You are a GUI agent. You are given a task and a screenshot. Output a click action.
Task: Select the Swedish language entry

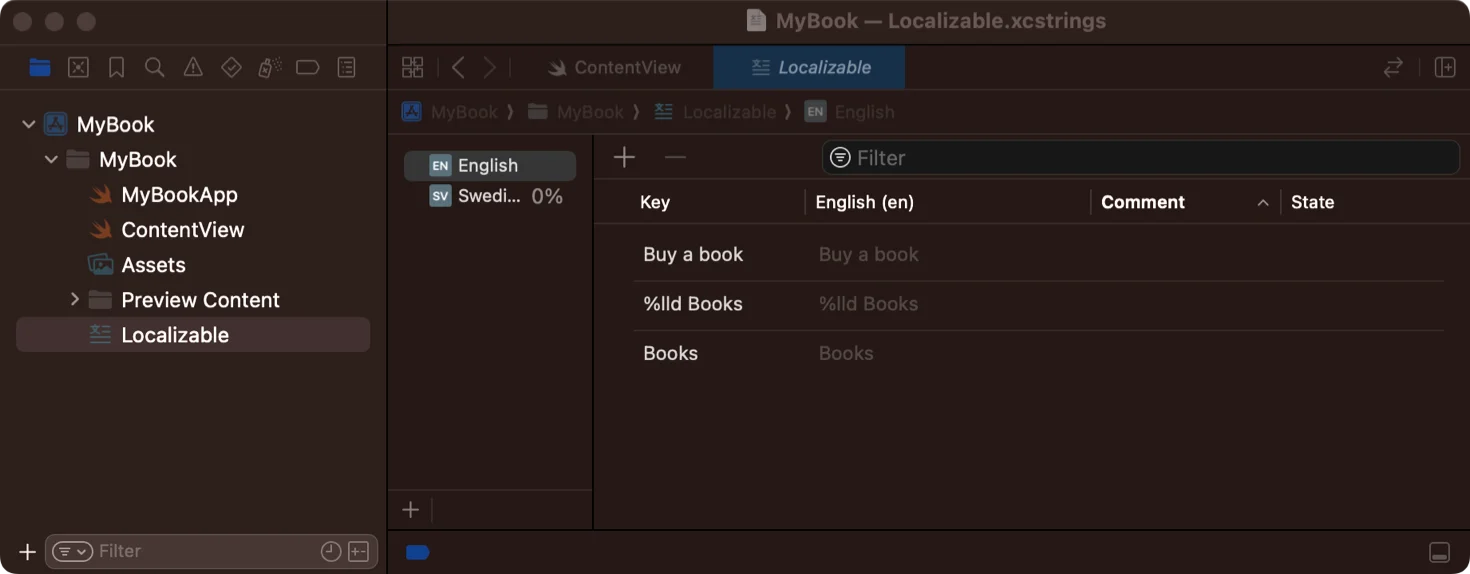[x=490, y=196]
